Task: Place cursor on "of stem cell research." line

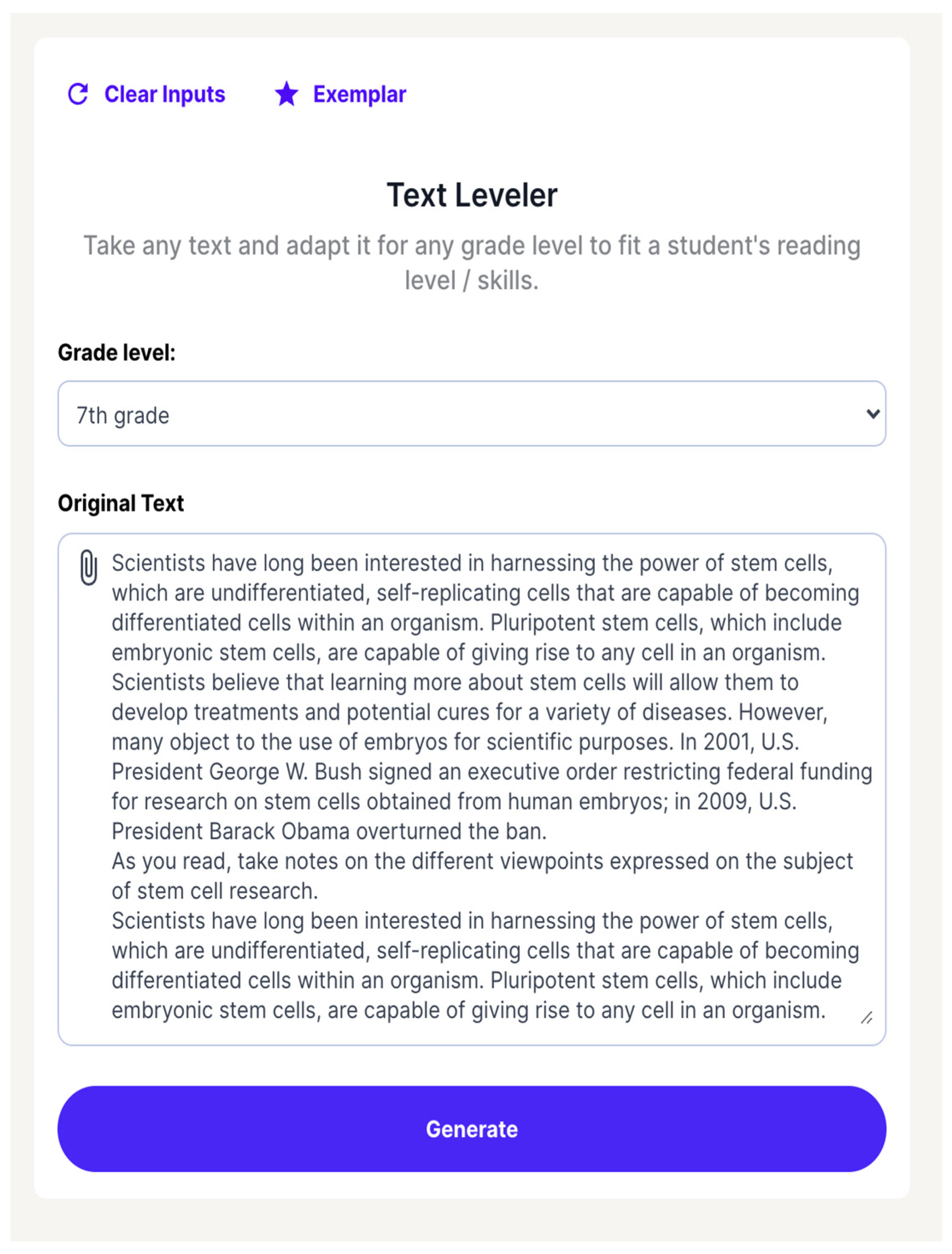Action: (214, 891)
